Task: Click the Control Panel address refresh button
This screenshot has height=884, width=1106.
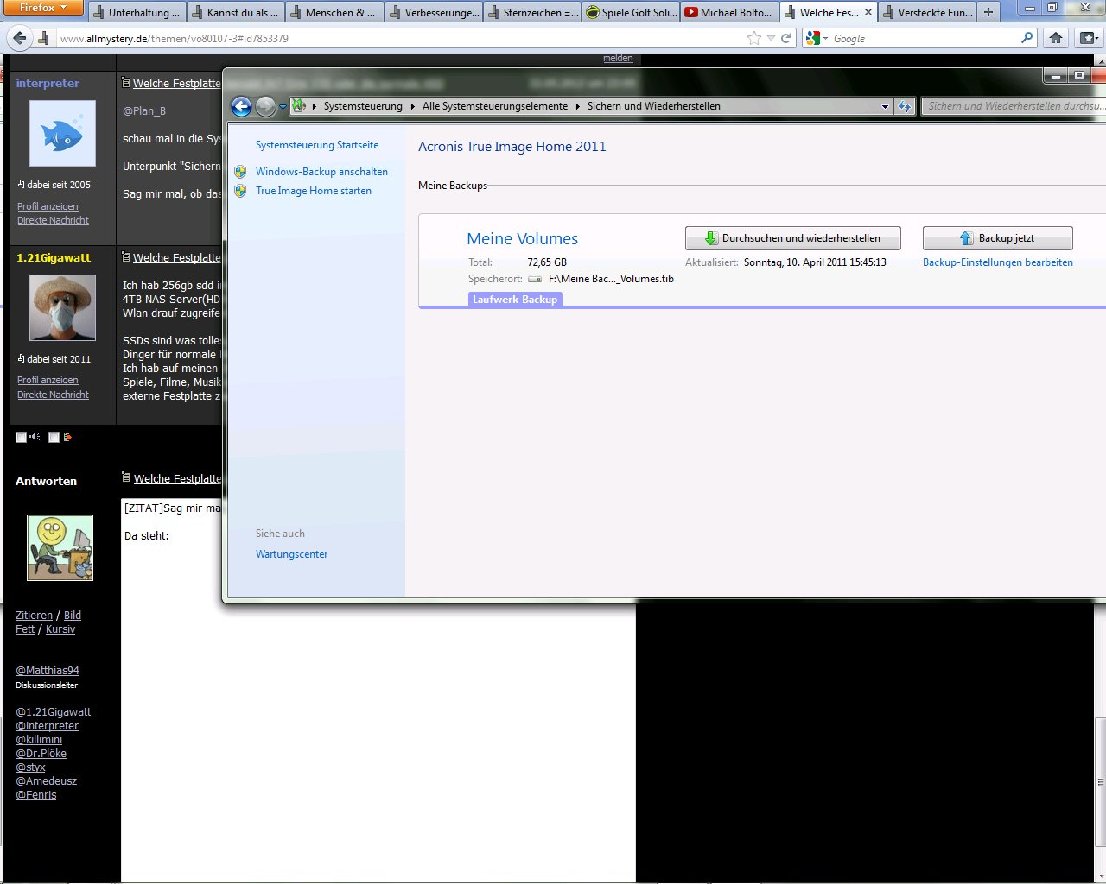Action: click(x=904, y=107)
